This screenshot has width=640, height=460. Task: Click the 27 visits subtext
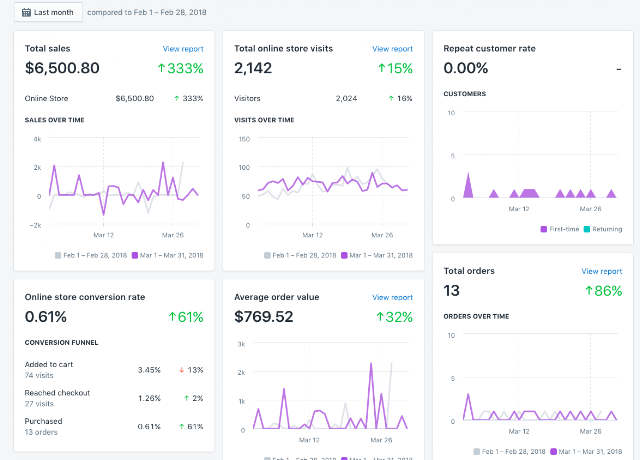39,404
